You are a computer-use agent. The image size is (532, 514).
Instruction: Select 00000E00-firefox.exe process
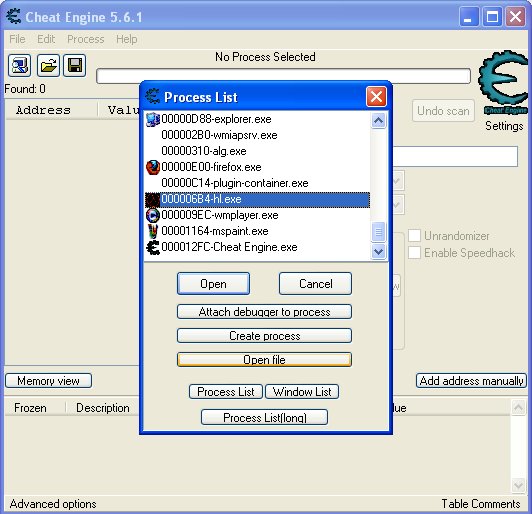[257, 167]
